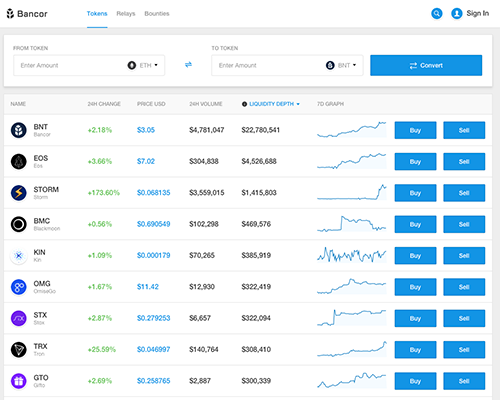Buy OMG token
Image resolution: width=500 pixels, height=400 pixels.
415,287
